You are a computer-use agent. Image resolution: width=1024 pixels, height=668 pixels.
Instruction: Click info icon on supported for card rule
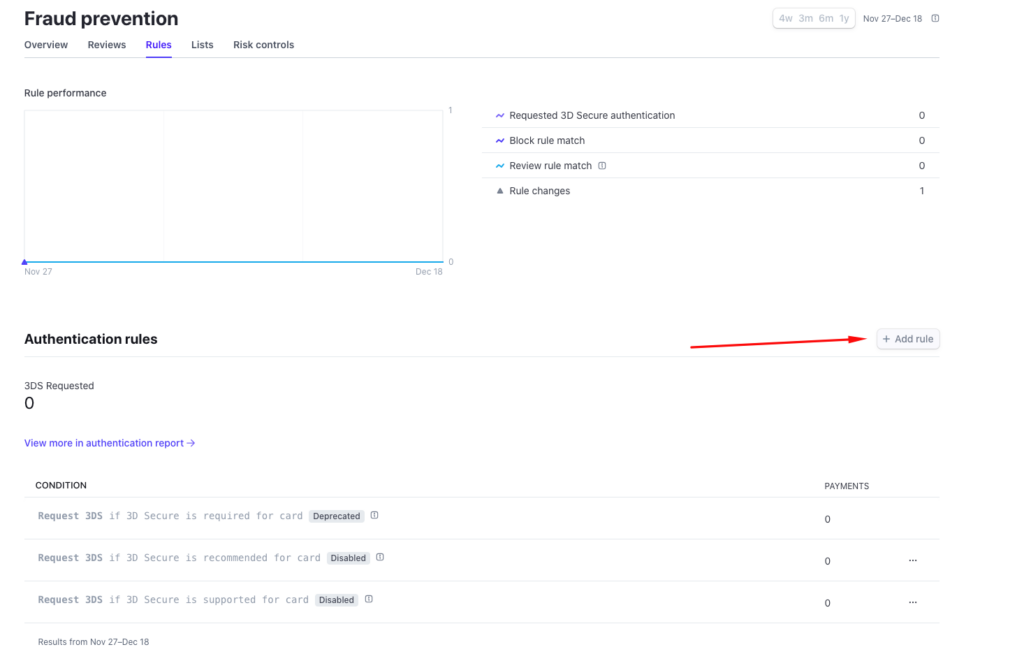coord(368,600)
